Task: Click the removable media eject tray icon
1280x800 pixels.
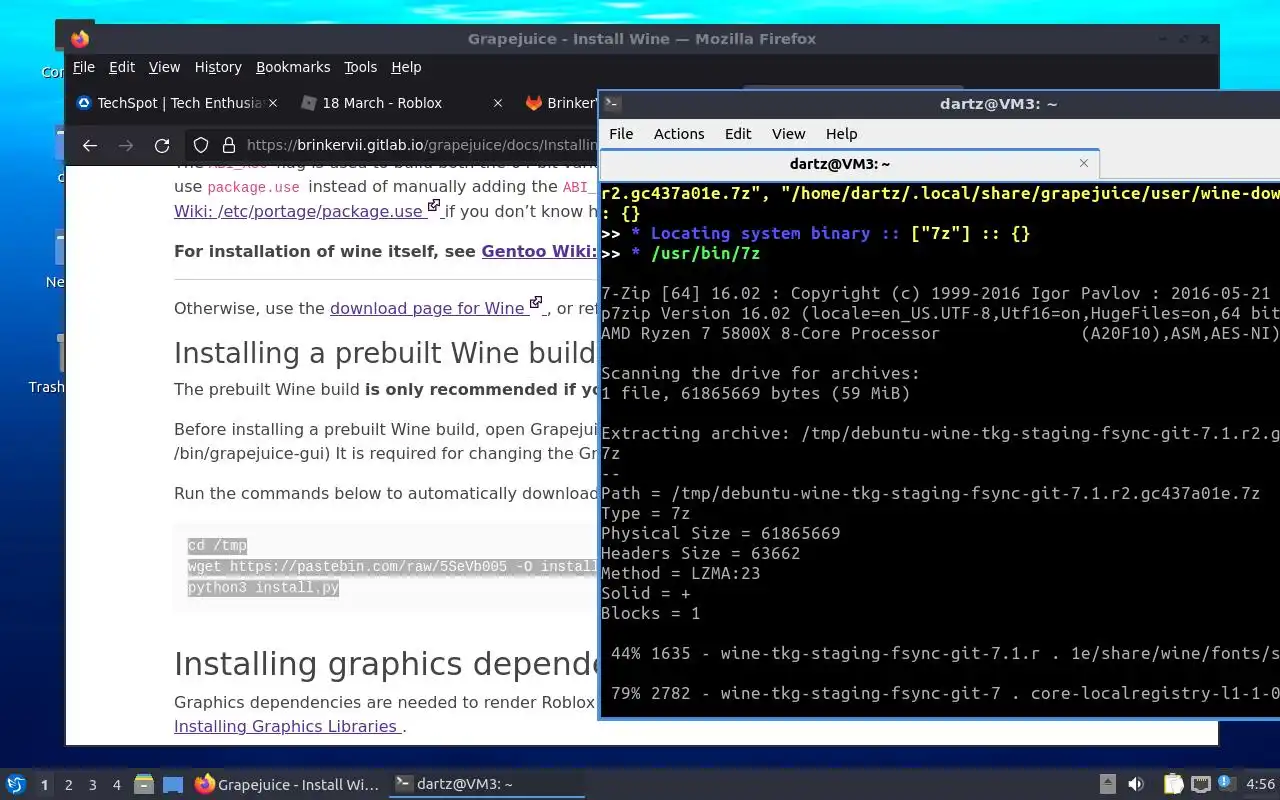Action: (x=1108, y=785)
